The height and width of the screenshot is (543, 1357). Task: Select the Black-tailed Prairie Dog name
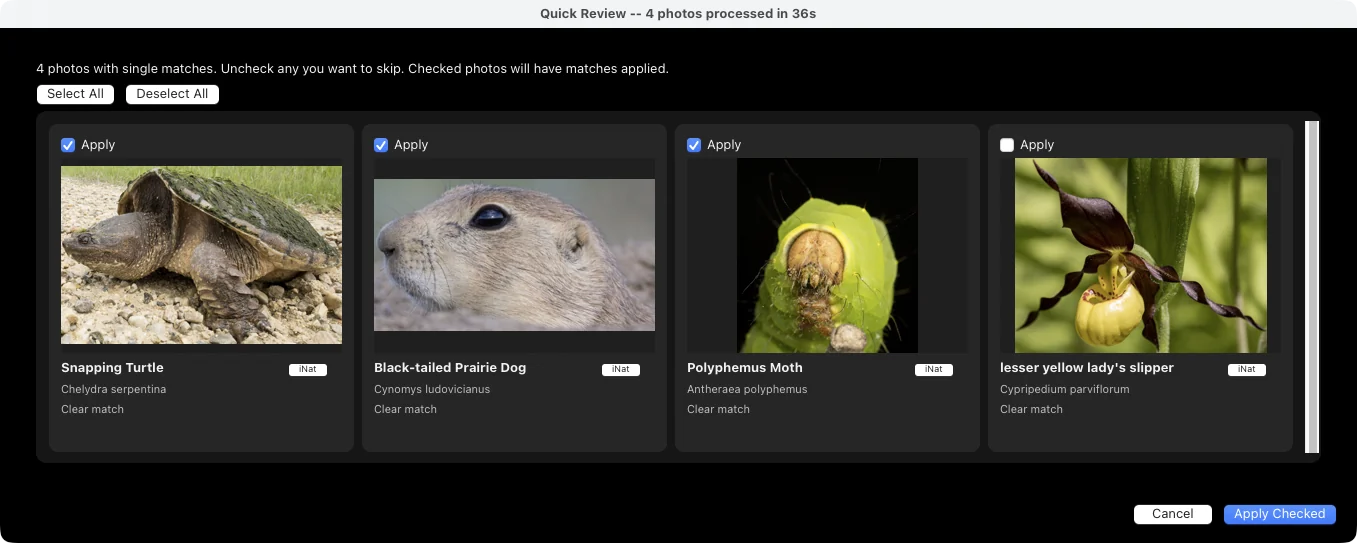click(450, 368)
